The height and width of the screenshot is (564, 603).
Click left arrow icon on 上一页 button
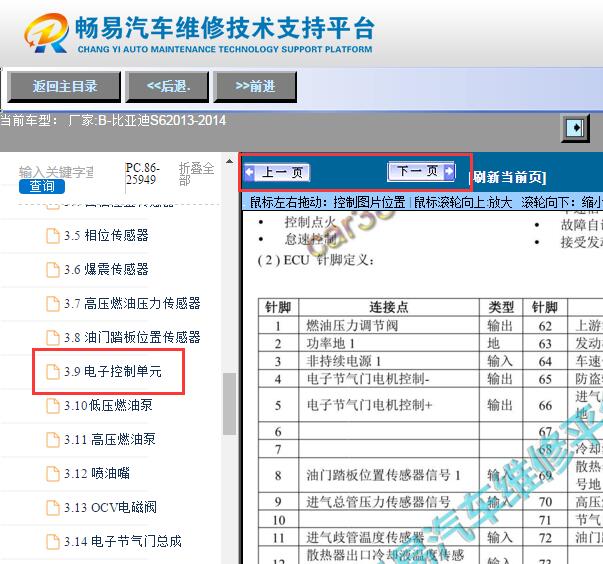point(250,172)
